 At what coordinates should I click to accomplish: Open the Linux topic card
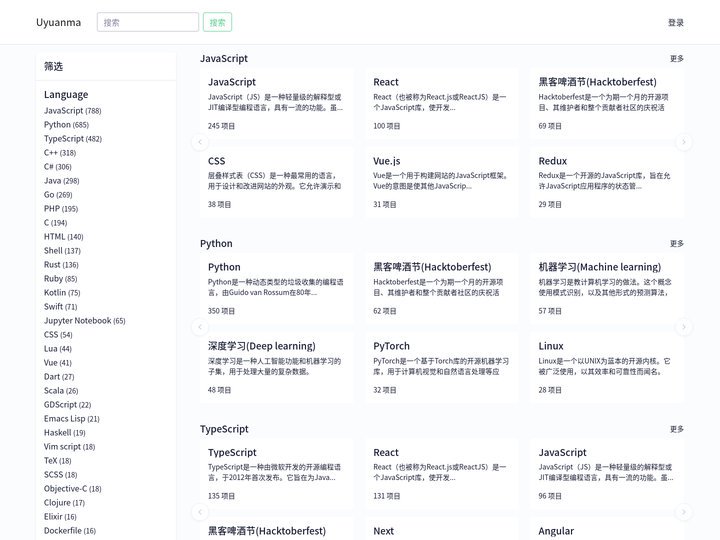pyautogui.click(x=608, y=367)
